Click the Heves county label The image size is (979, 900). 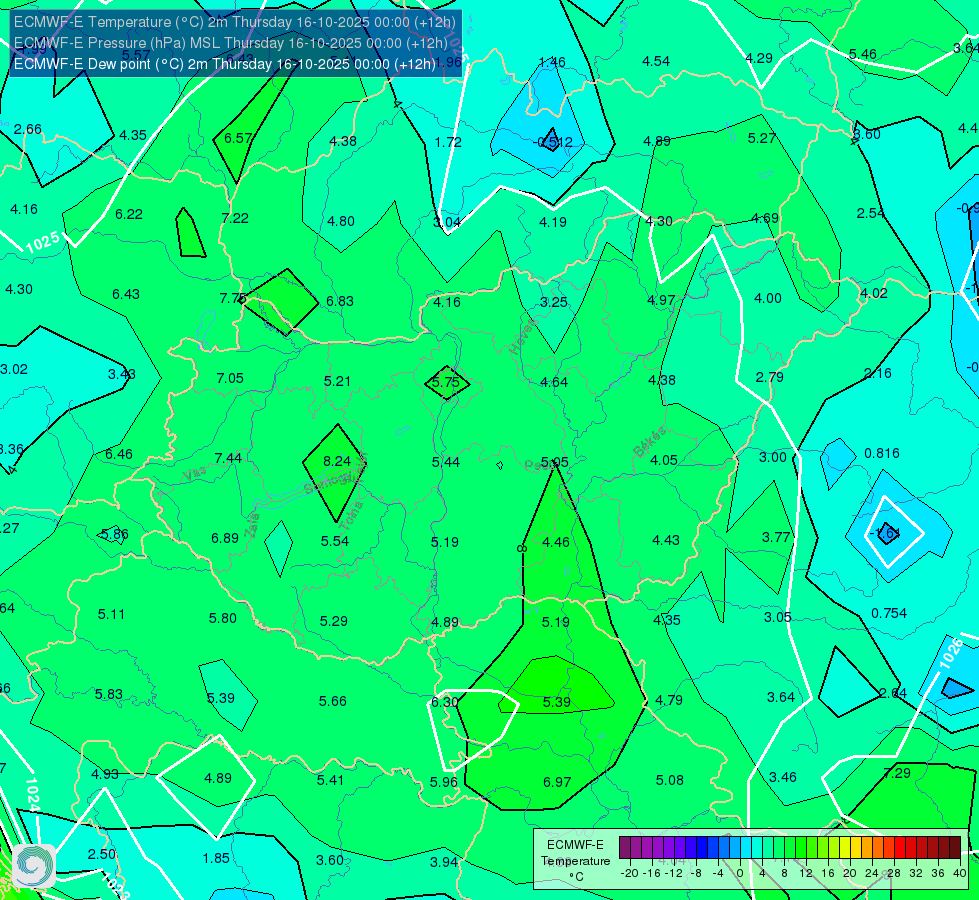(x=523, y=337)
